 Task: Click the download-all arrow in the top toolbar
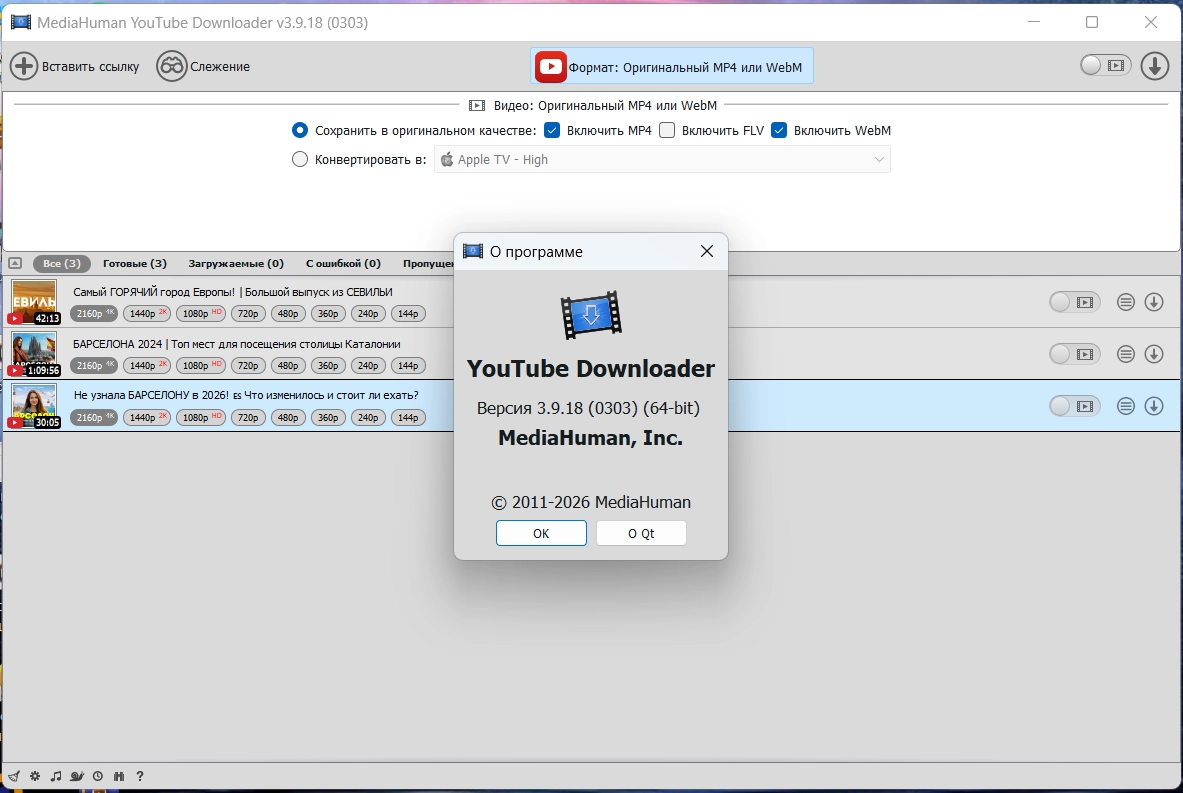coord(1154,66)
